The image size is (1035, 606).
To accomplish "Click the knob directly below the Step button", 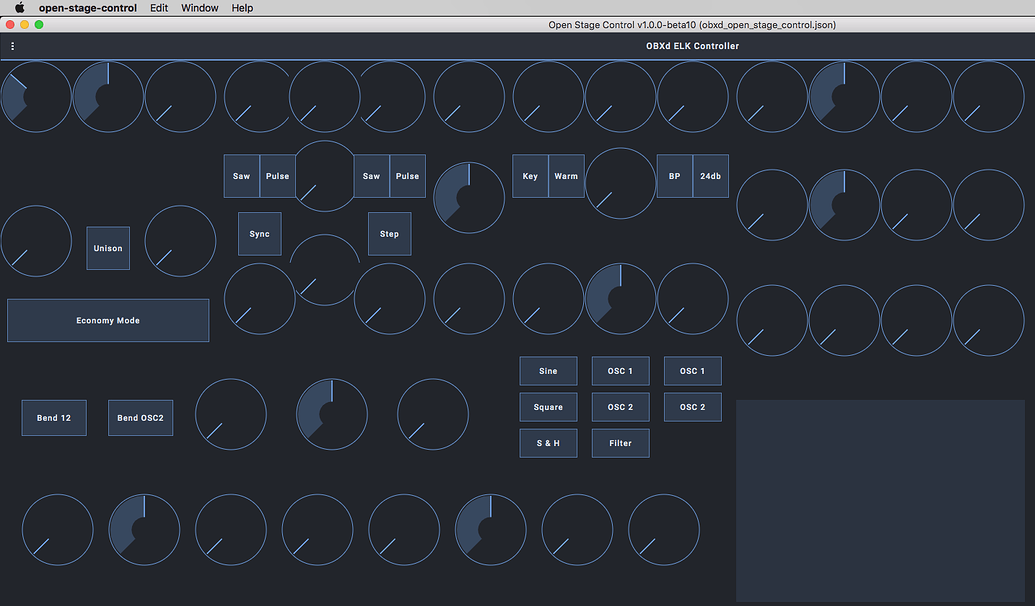I will tap(389, 299).
